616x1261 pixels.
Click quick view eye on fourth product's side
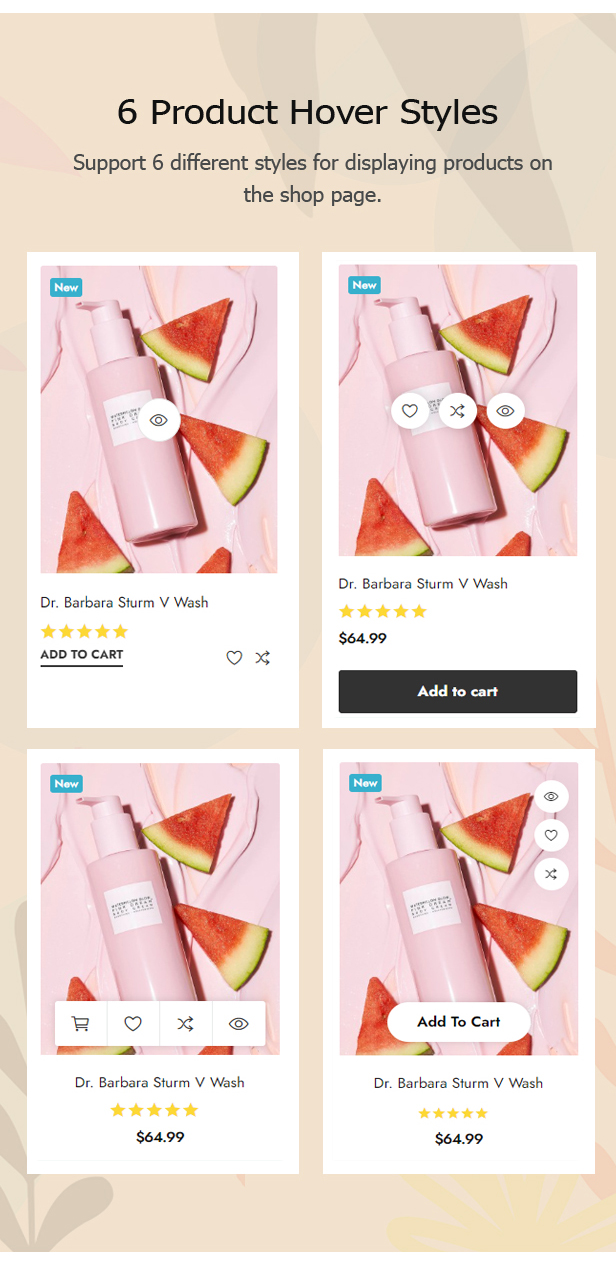[x=551, y=796]
